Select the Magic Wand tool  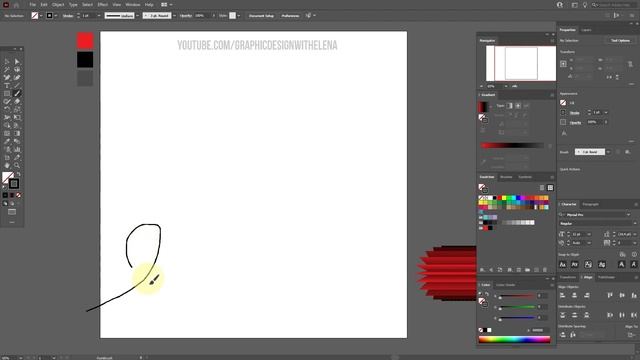click(x=7, y=69)
